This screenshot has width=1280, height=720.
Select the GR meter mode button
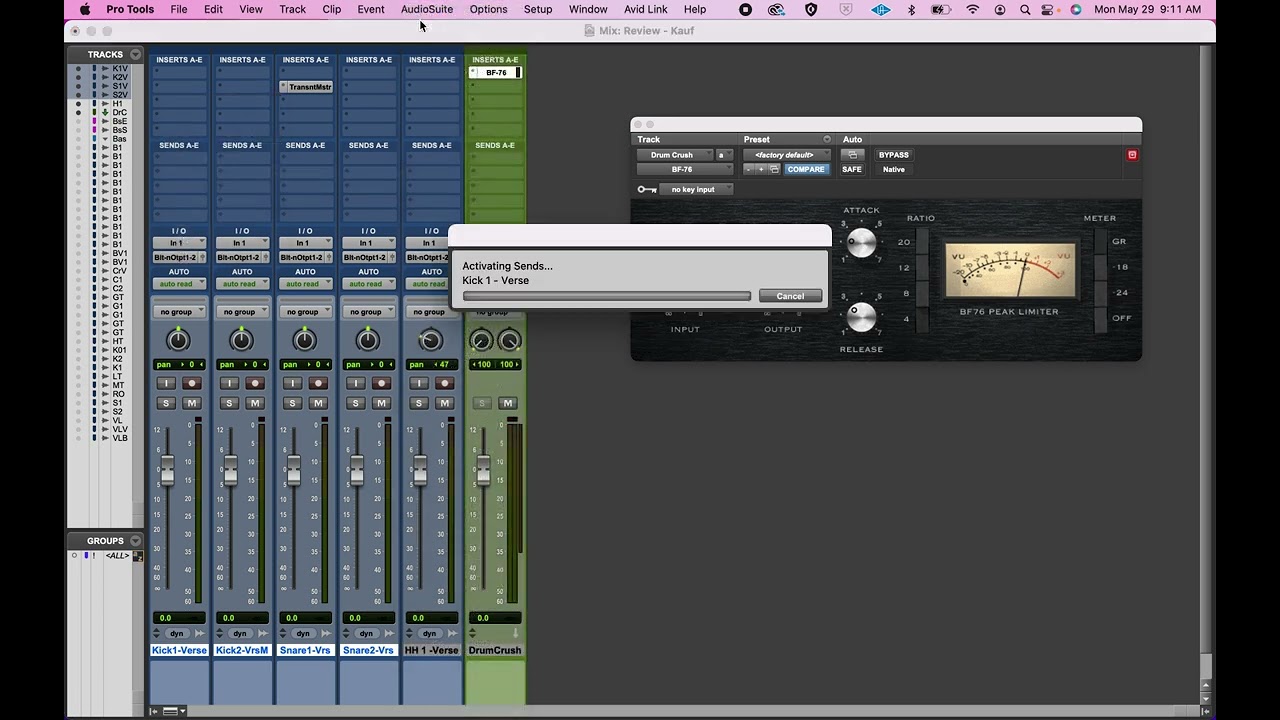click(1102, 241)
